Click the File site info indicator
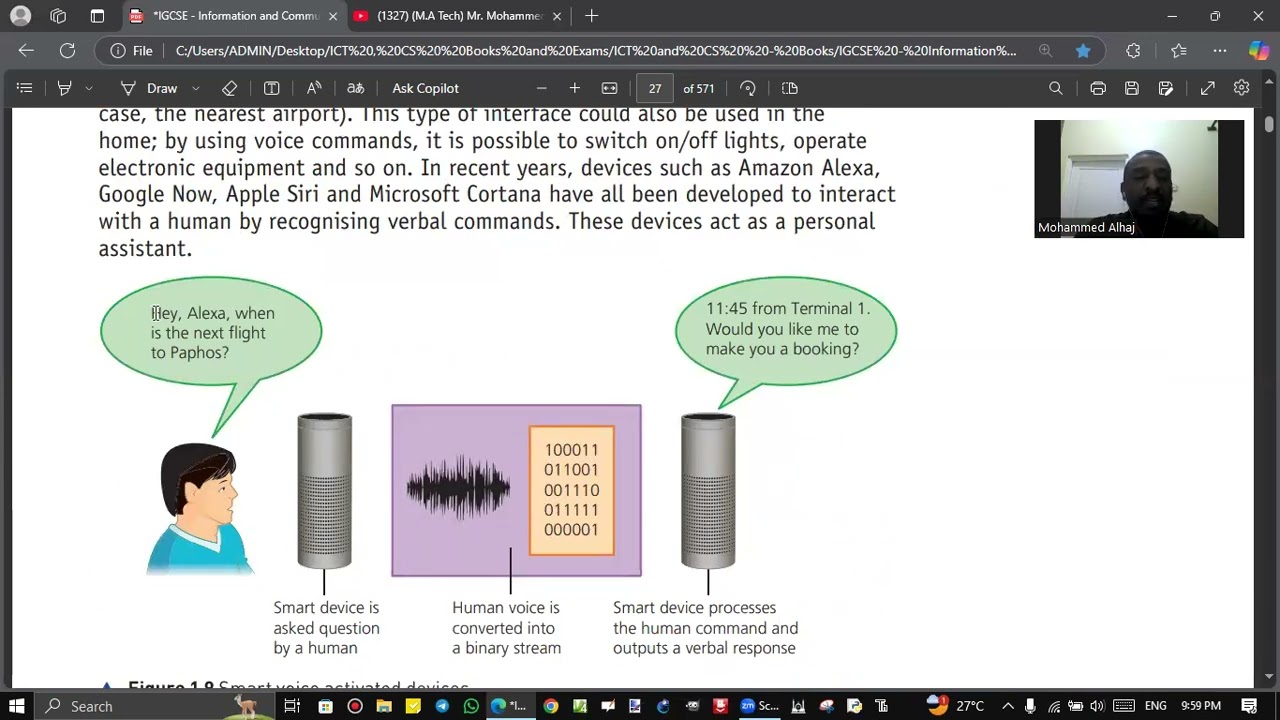The height and width of the screenshot is (720, 1280). pyautogui.click(x=131, y=50)
